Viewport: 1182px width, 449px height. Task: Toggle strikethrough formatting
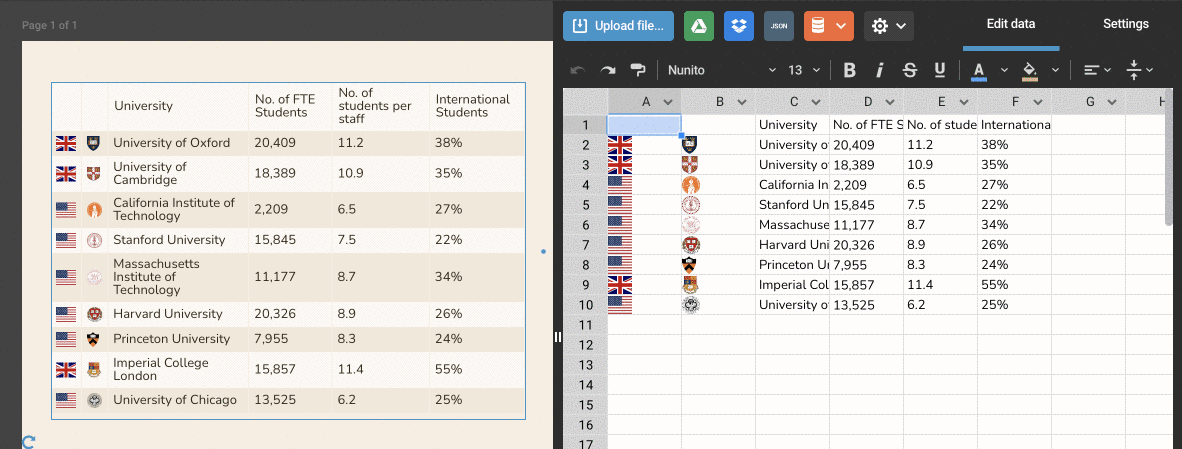click(910, 70)
